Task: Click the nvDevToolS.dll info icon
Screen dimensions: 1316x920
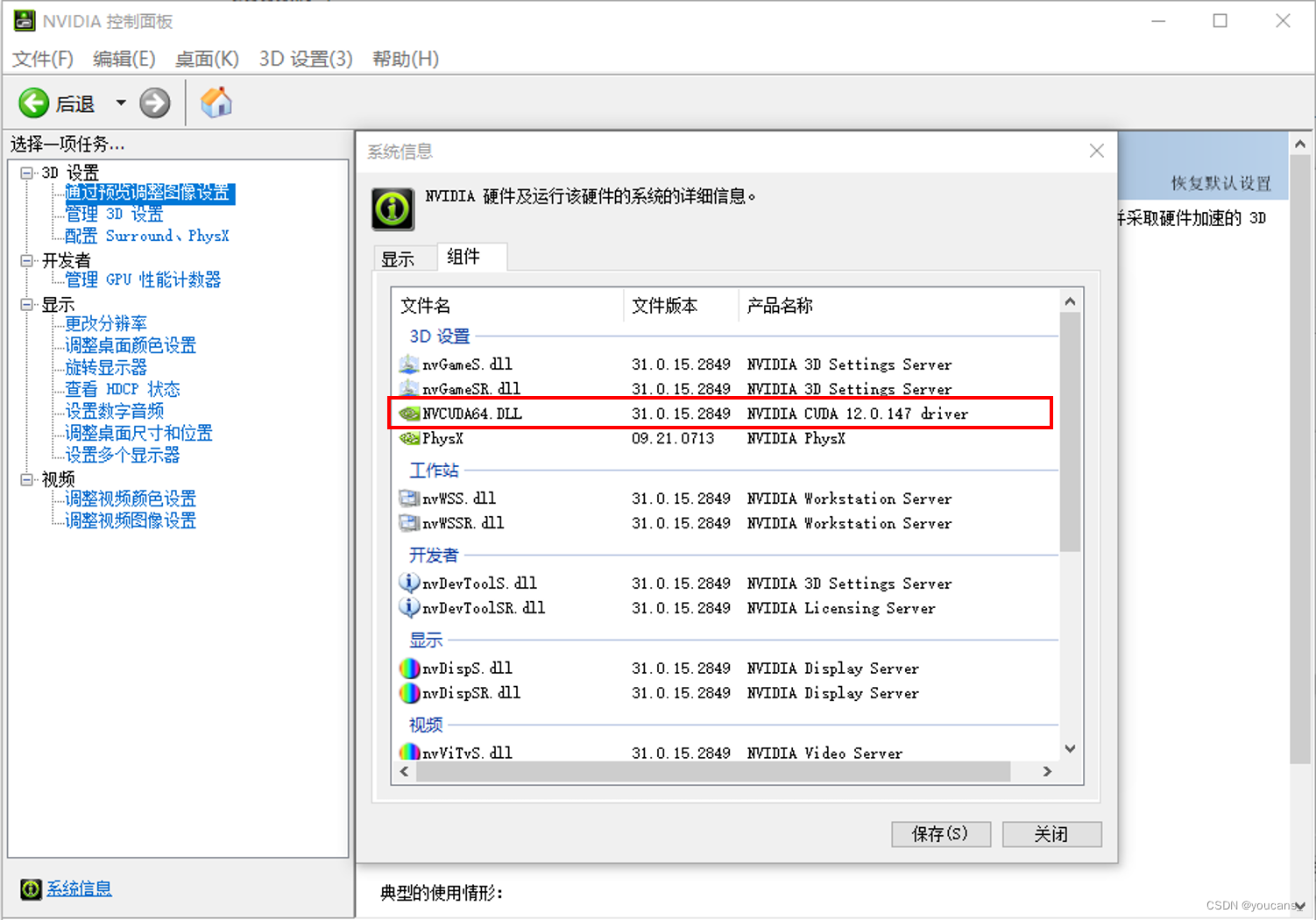Action: click(x=409, y=583)
